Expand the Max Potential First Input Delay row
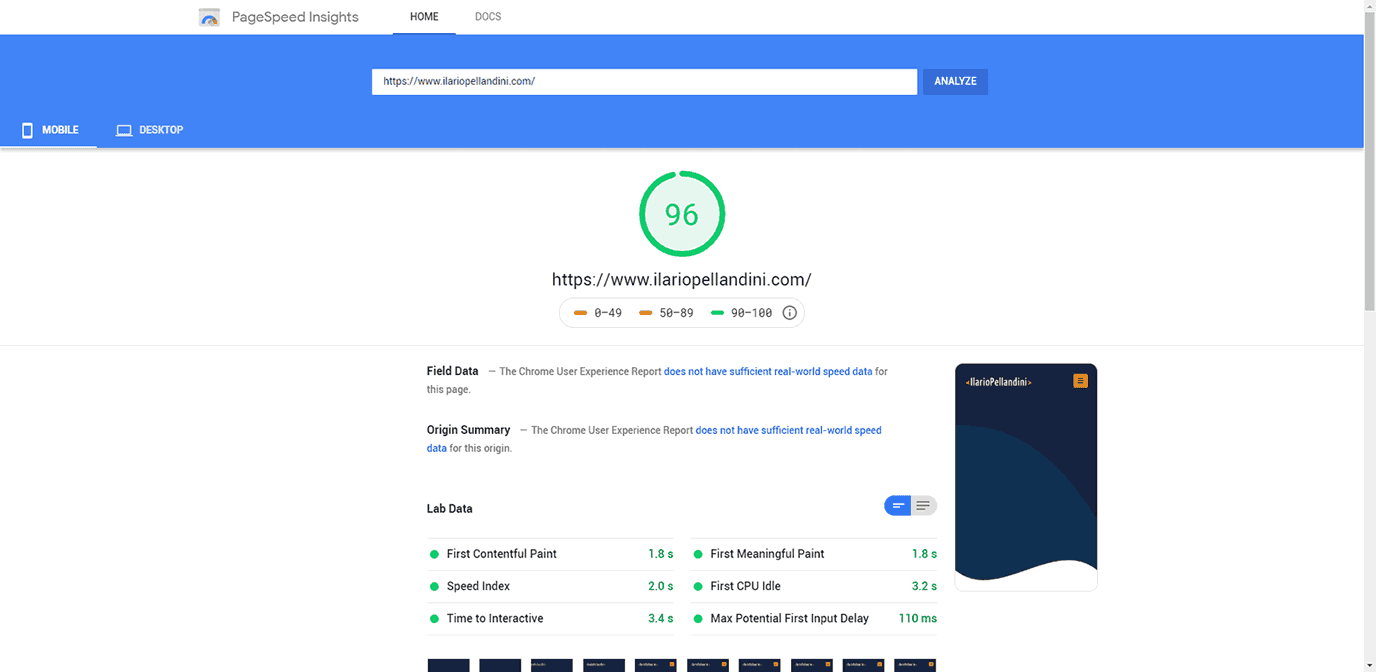Image resolution: width=1376 pixels, height=672 pixels. (813, 619)
